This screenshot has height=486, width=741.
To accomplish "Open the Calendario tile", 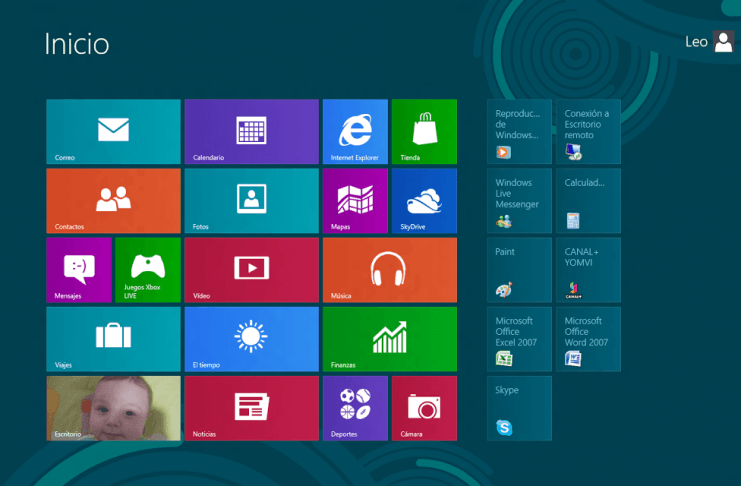I will [251, 131].
